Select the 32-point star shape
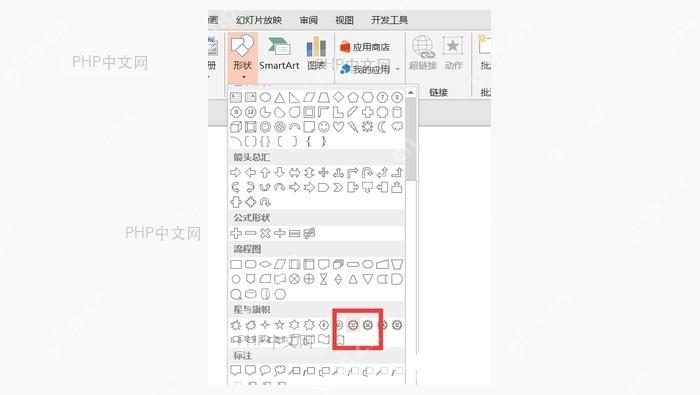Viewport: 700px width, 395px height. [x=397, y=325]
